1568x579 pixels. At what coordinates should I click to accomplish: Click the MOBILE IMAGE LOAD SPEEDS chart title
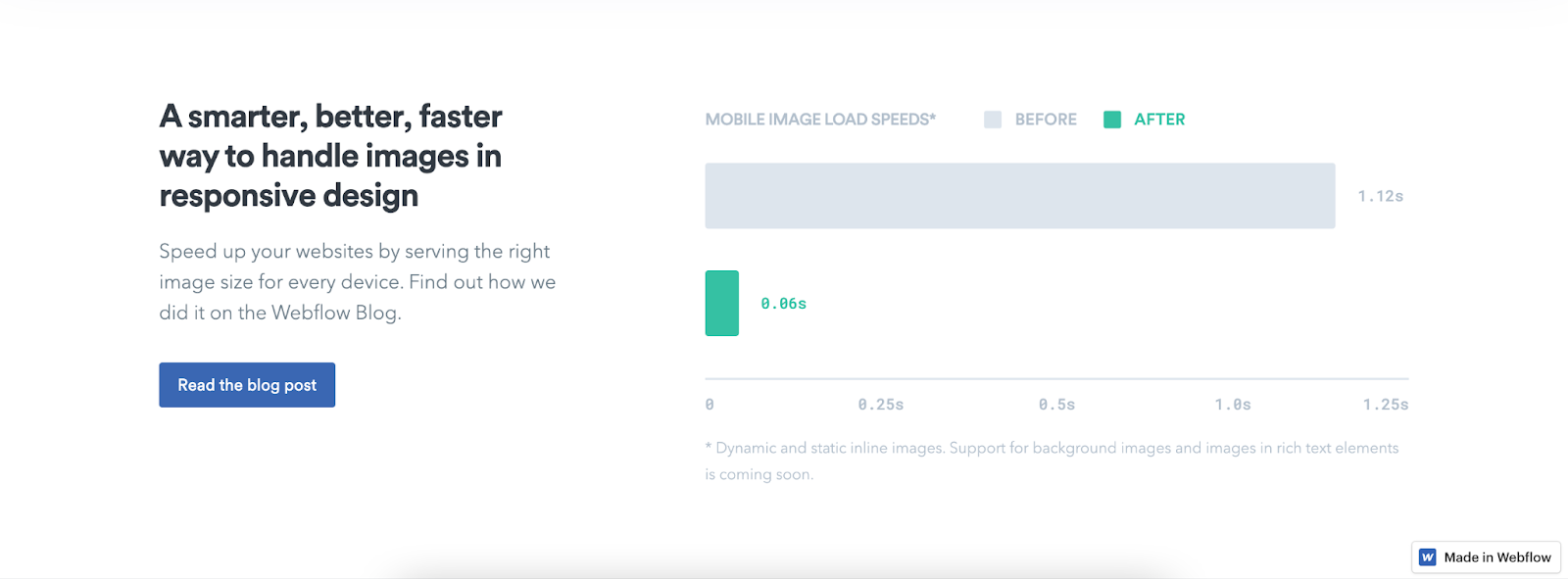pyautogui.click(x=820, y=120)
